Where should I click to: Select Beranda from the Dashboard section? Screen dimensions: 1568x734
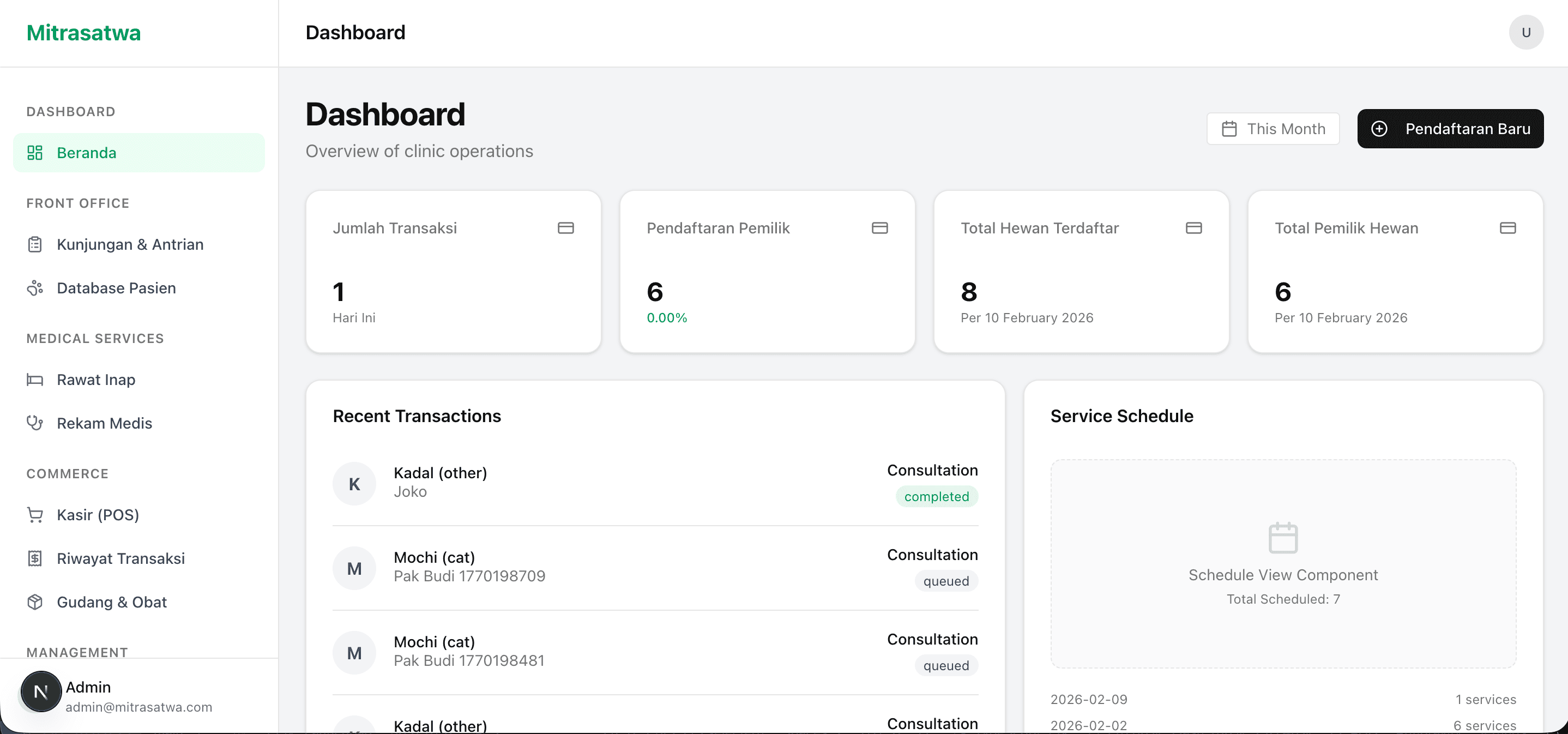[x=86, y=153]
